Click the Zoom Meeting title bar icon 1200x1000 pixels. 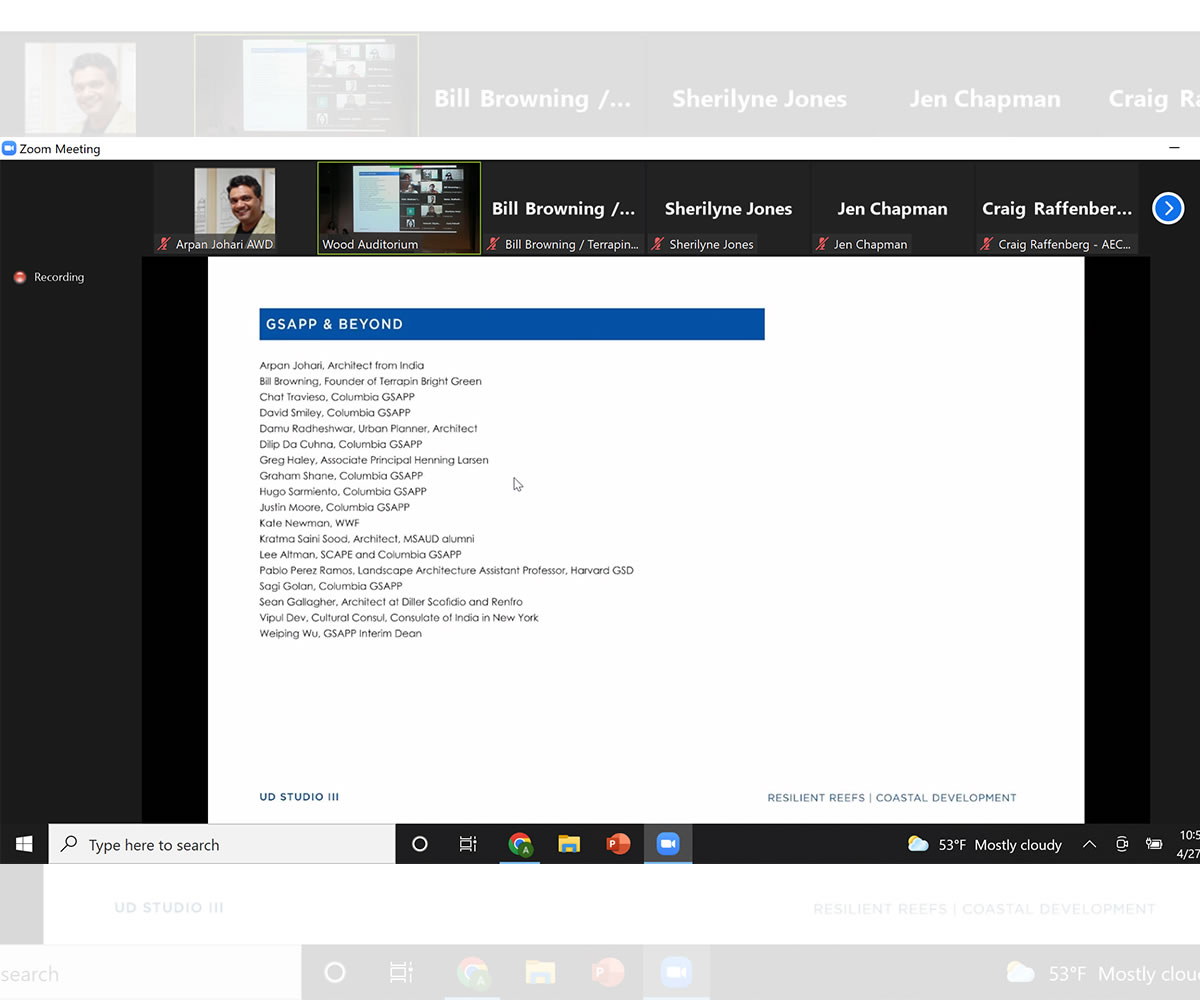pyautogui.click(x=9, y=148)
